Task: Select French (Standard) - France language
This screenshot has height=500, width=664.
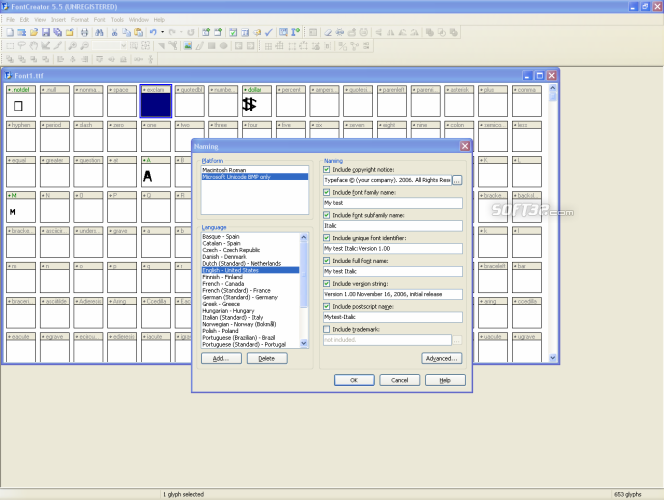Action: [x=251, y=290]
